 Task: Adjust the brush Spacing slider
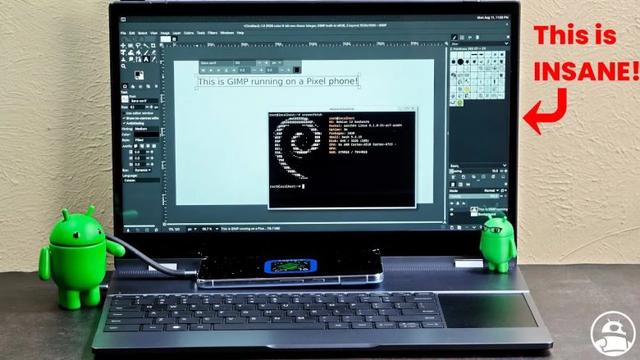[474, 171]
